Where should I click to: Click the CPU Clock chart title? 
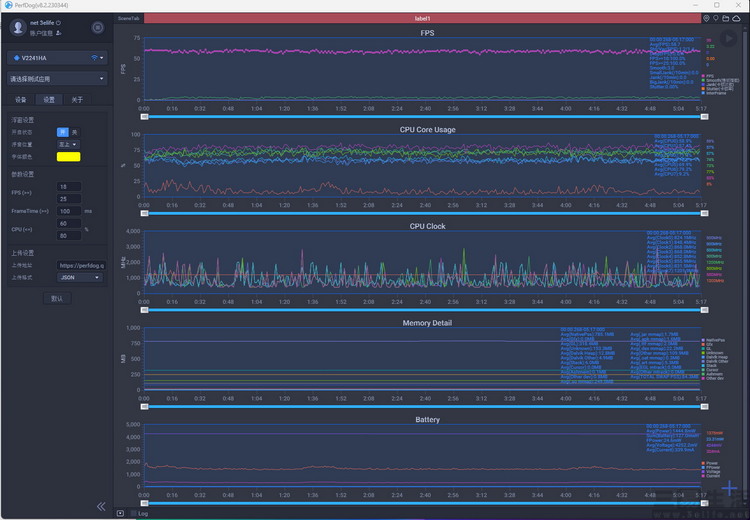point(427,226)
